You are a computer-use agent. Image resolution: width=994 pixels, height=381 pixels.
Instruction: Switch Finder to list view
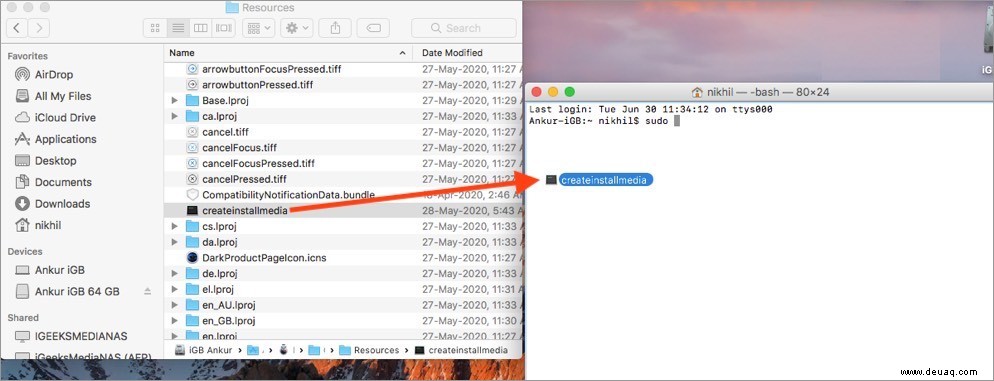178,28
